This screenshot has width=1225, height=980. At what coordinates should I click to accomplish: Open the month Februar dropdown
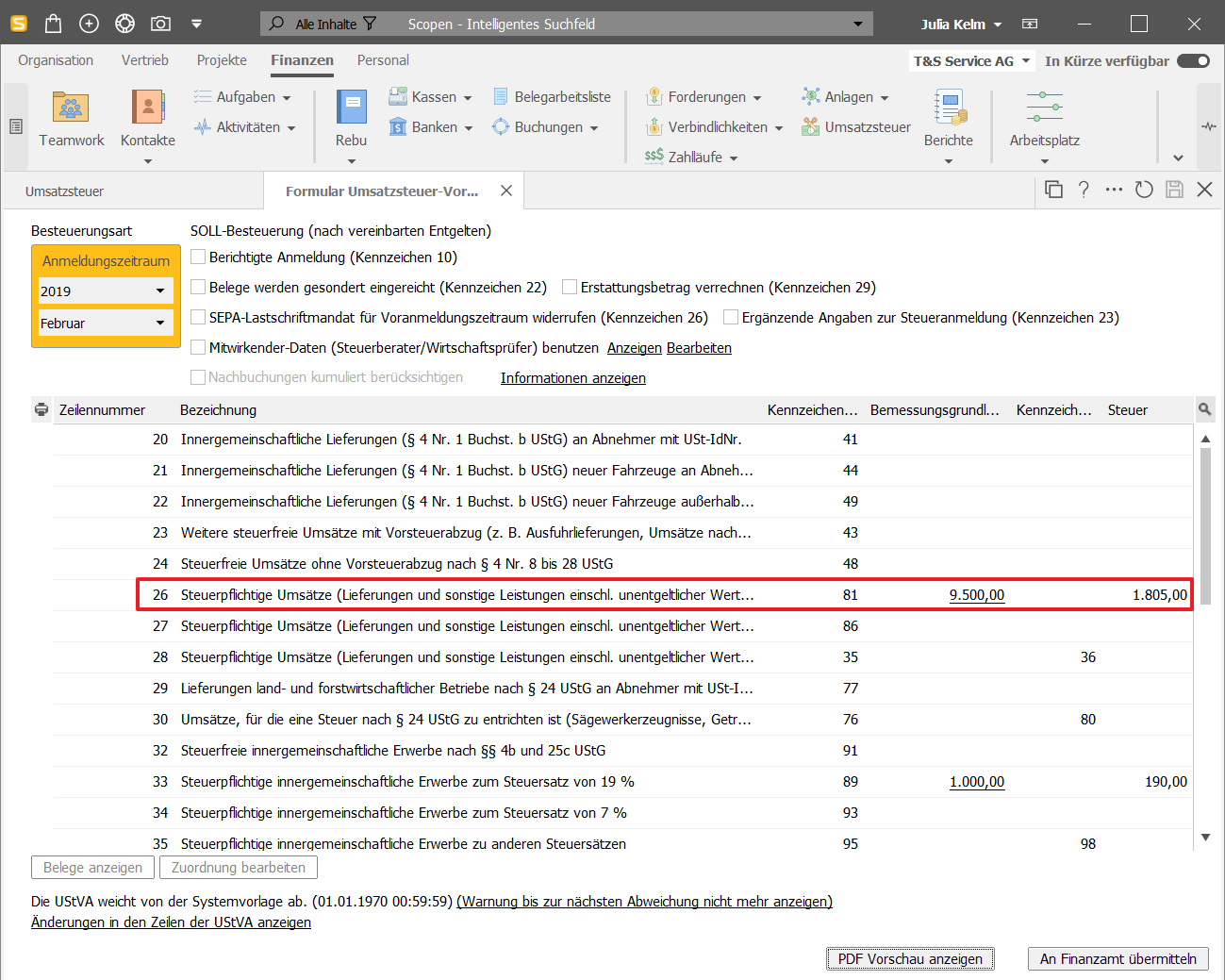106,323
